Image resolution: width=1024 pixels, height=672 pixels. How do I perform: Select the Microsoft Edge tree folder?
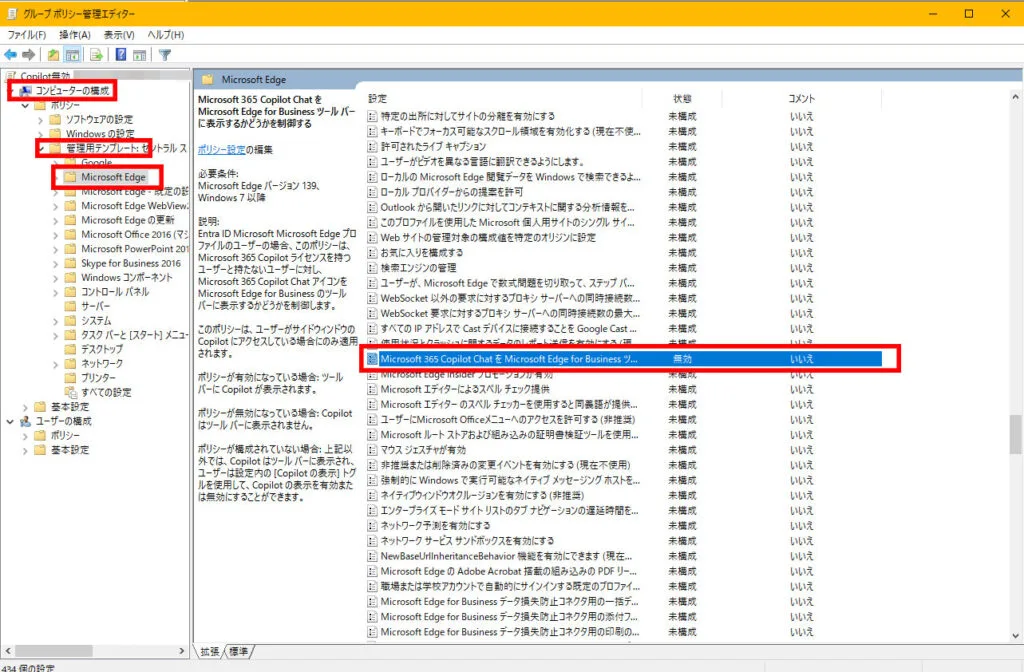coord(113,177)
